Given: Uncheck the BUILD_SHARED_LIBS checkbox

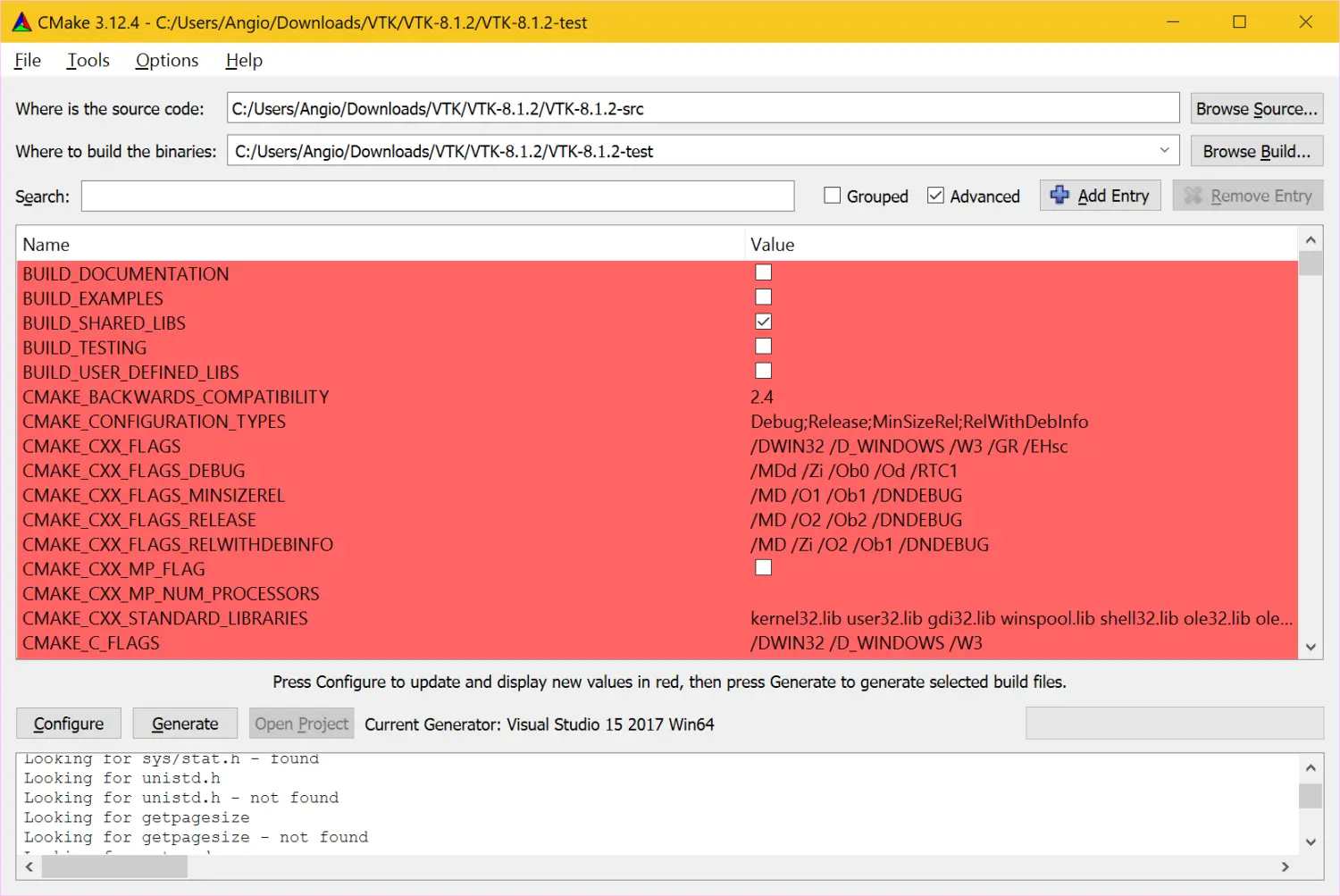Looking at the screenshot, I should coord(763,322).
